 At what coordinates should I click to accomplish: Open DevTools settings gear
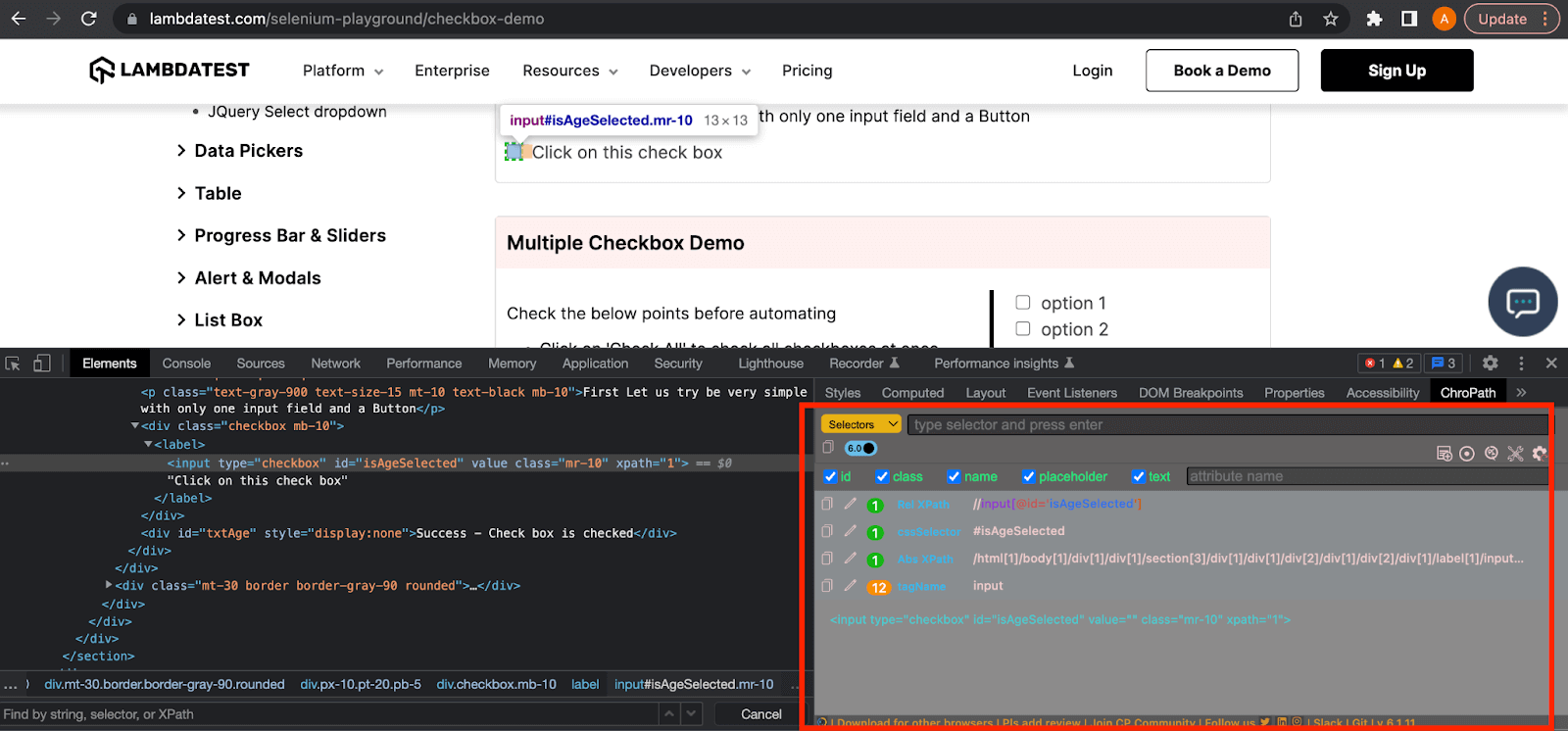click(x=1490, y=364)
